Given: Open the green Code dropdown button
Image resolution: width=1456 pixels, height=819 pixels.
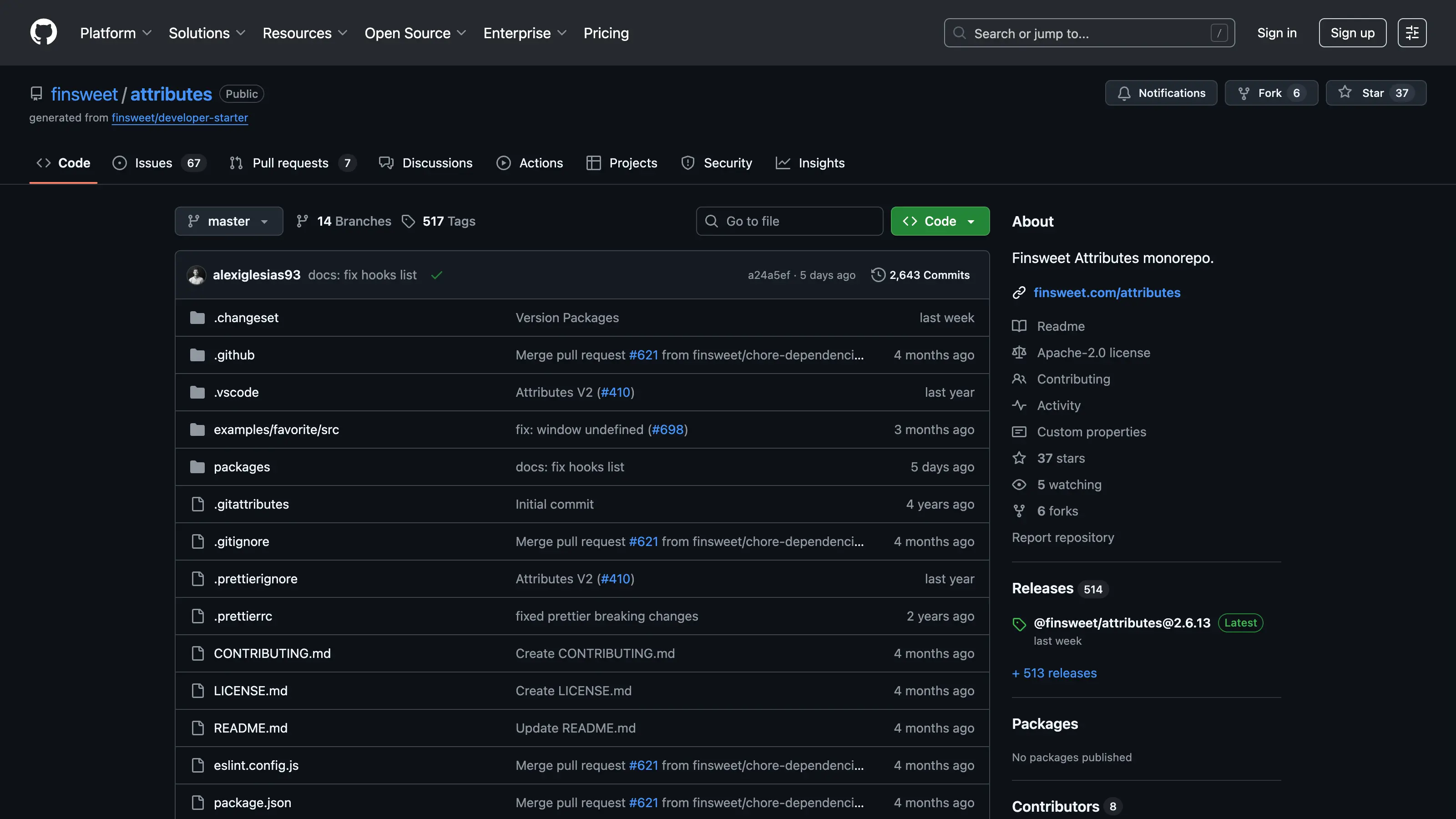Looking at the screenshot, I should (x=940, y=221).
